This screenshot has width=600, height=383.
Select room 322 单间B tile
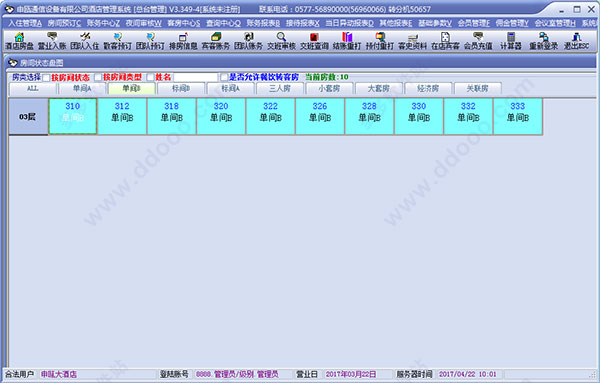coord(270,116)
